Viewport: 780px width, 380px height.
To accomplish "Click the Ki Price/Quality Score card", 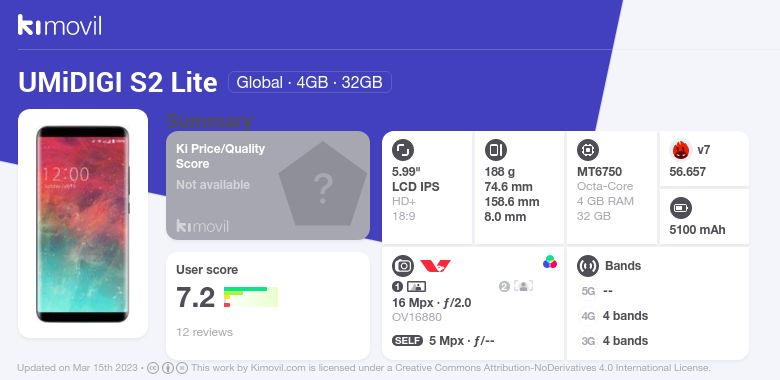I will tap(268, 186).
